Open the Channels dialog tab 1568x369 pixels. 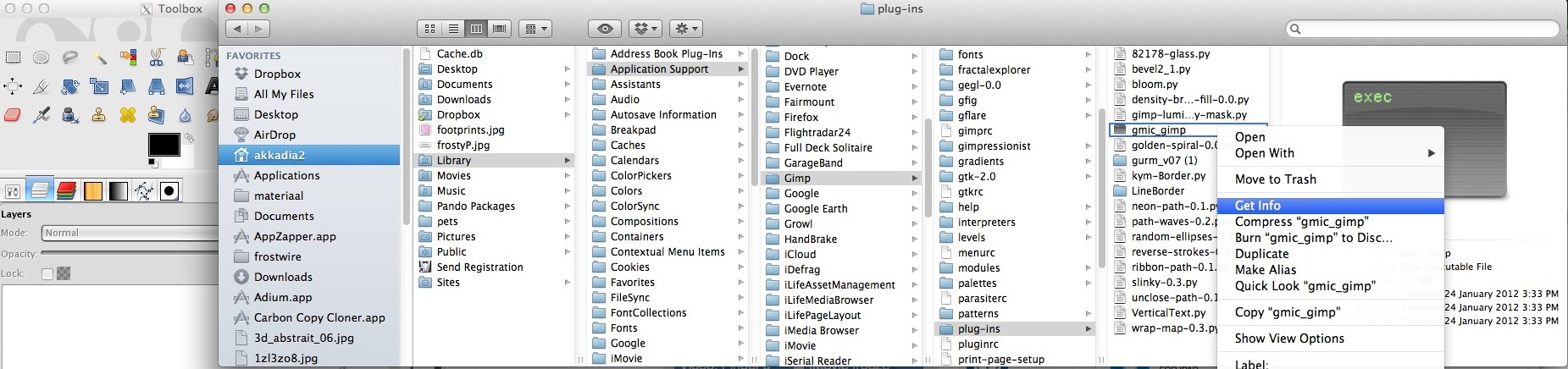pos(66,190)
